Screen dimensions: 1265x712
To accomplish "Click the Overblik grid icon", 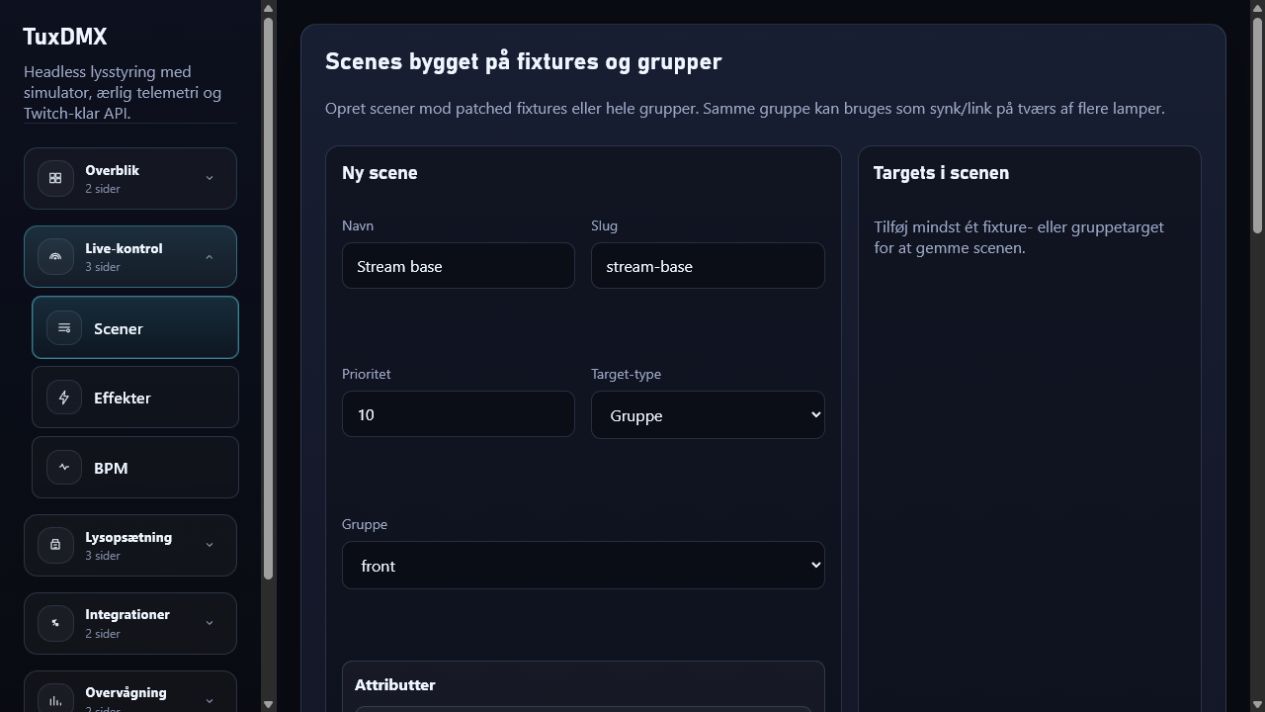I will pos(55,178).
